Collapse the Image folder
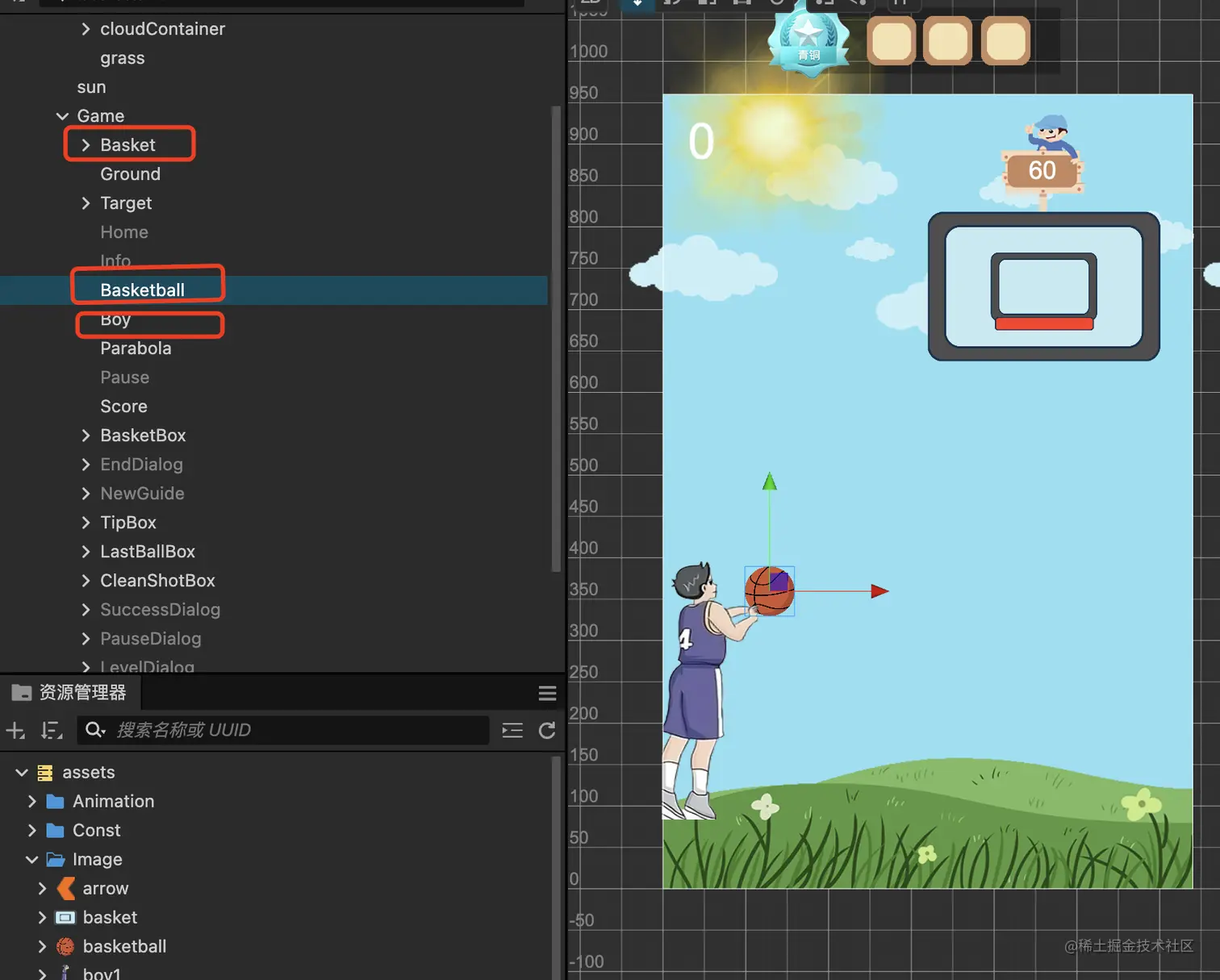The height and width of the screenshot is (980, 1220). tap(32, 860)
